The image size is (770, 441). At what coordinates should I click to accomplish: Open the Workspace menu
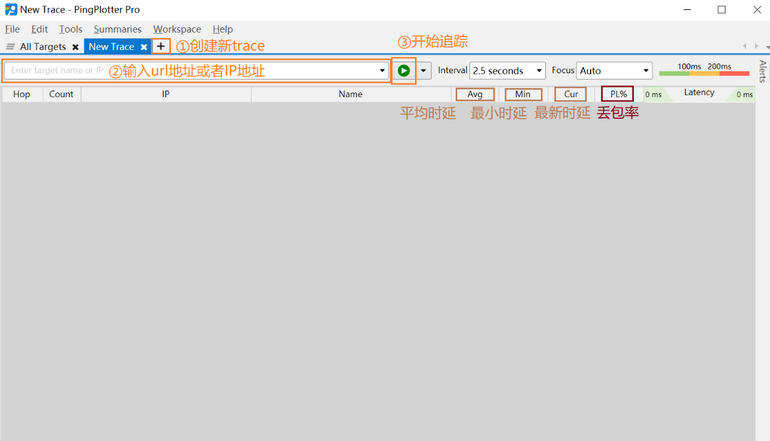177,29
